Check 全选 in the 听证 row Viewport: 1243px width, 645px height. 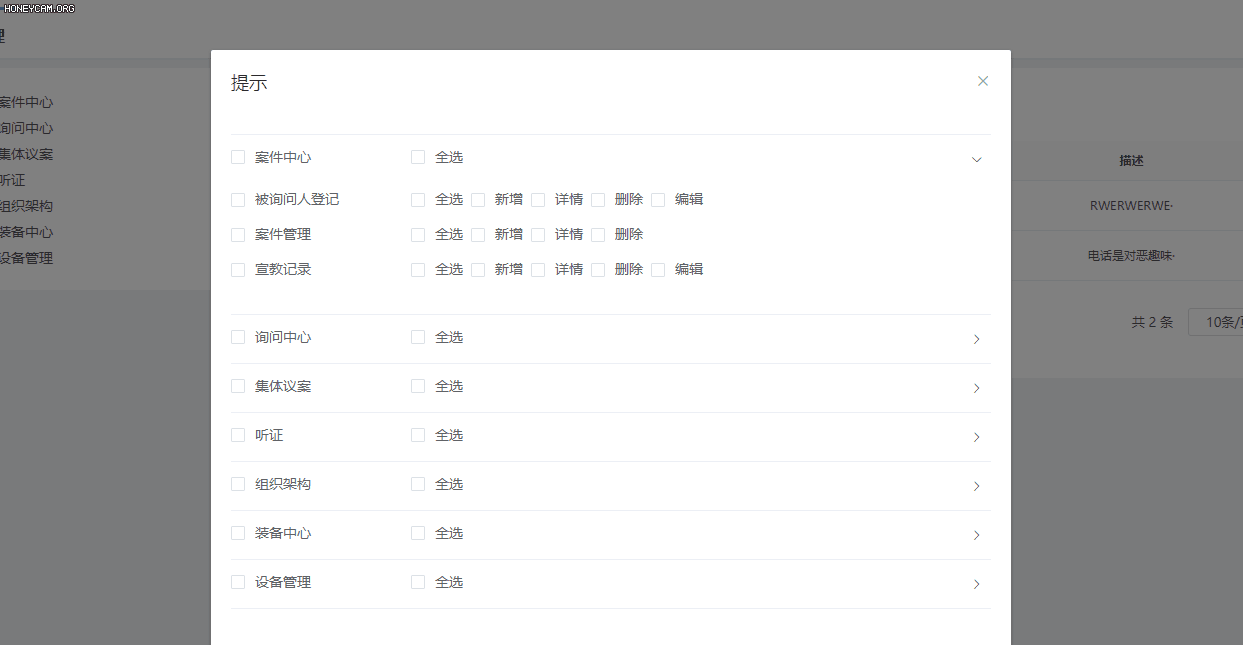(418, 435)
